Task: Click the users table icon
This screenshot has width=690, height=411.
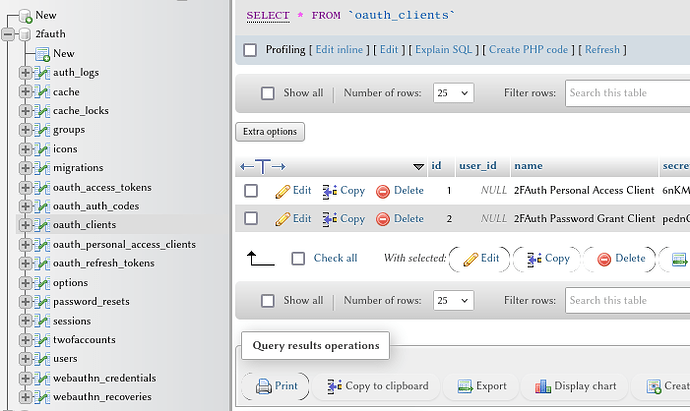Action: [42, 359]
